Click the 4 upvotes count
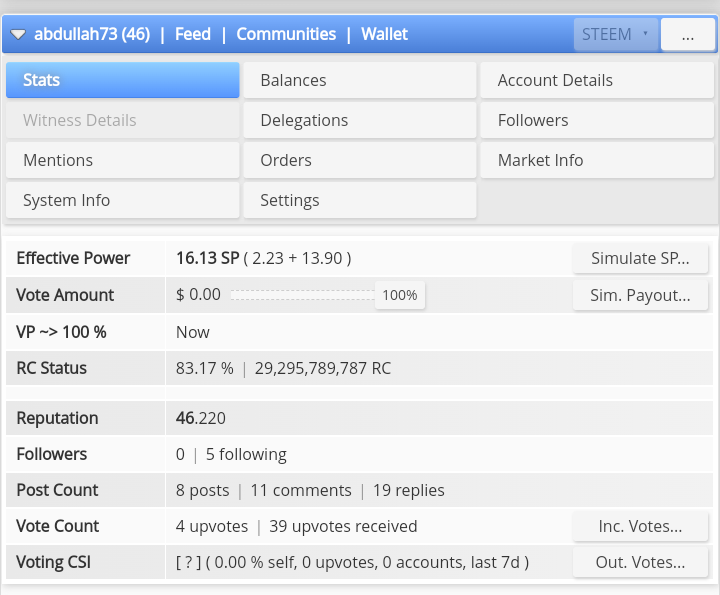720x595 pixels. coord(212,526)
